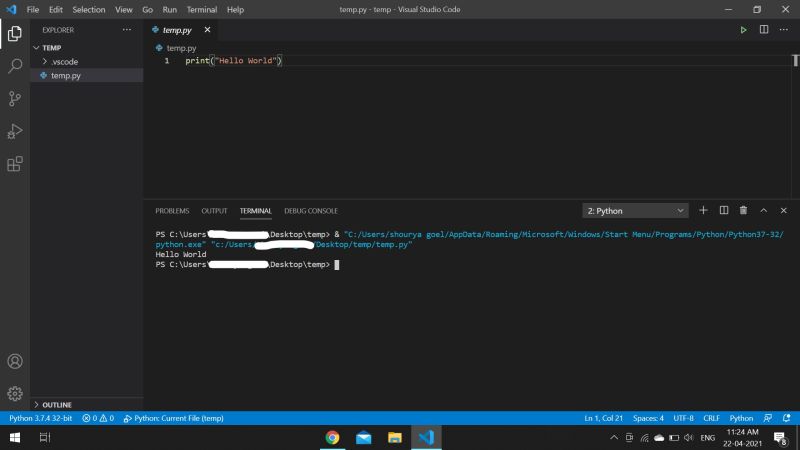The width and height of the screenshot is (800, 450).
Task: Open Task View on the taskbar
Action: (x=45, y=437)
